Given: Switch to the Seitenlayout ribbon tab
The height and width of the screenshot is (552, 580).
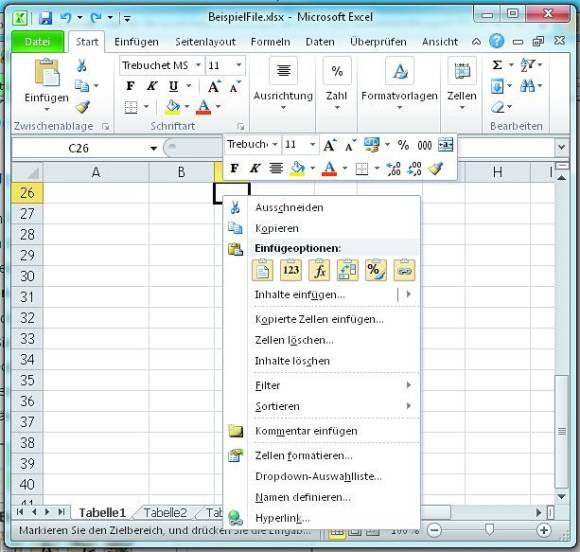Looking at the screenshot, I should [x=205, y=42].
